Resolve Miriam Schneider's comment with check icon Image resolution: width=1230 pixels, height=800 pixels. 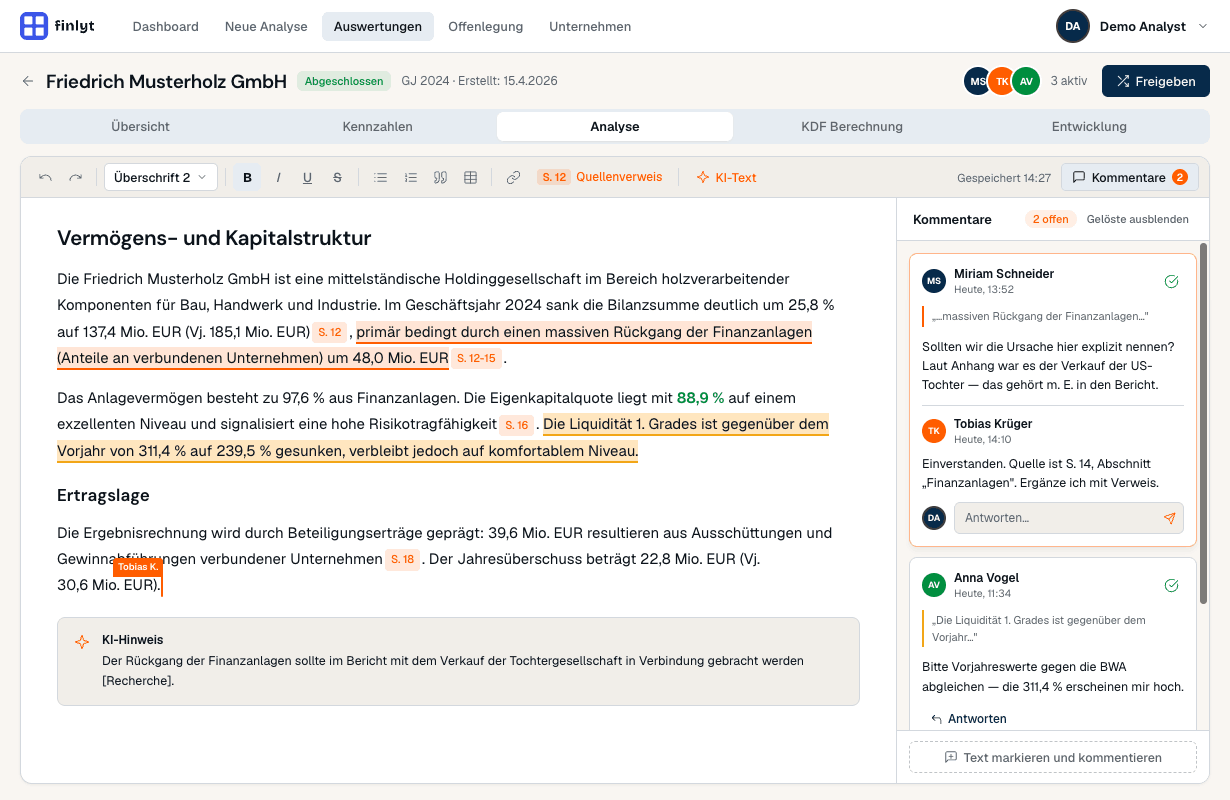click(1172, 281)
